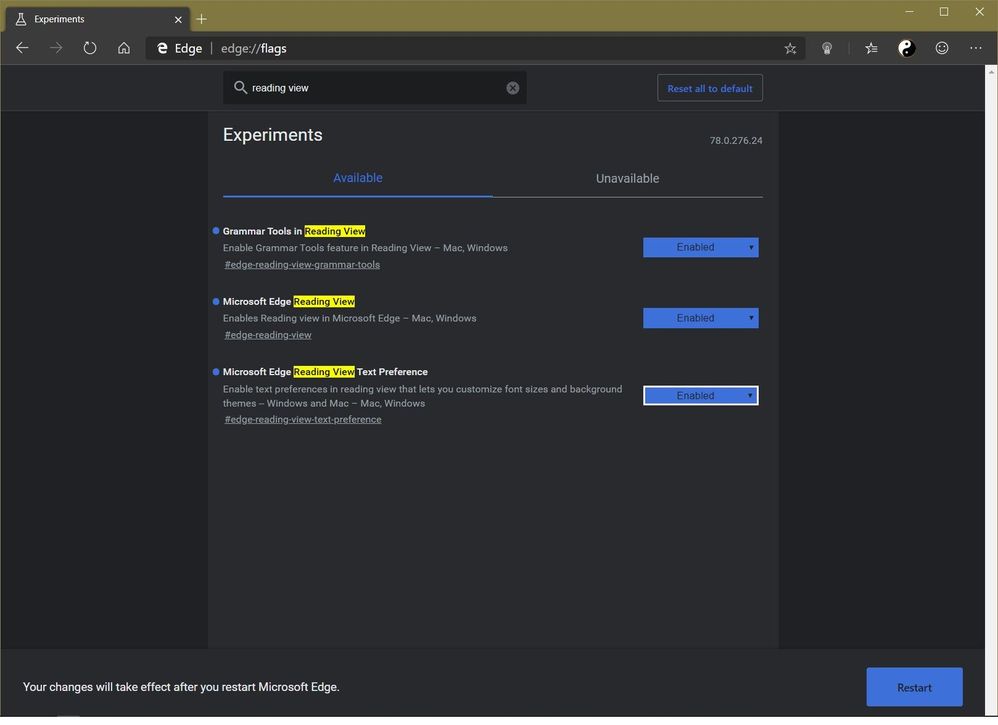Screen dimensions: 998x725
Task: Click the restart notice message text
Action: [x=181, y=687]
